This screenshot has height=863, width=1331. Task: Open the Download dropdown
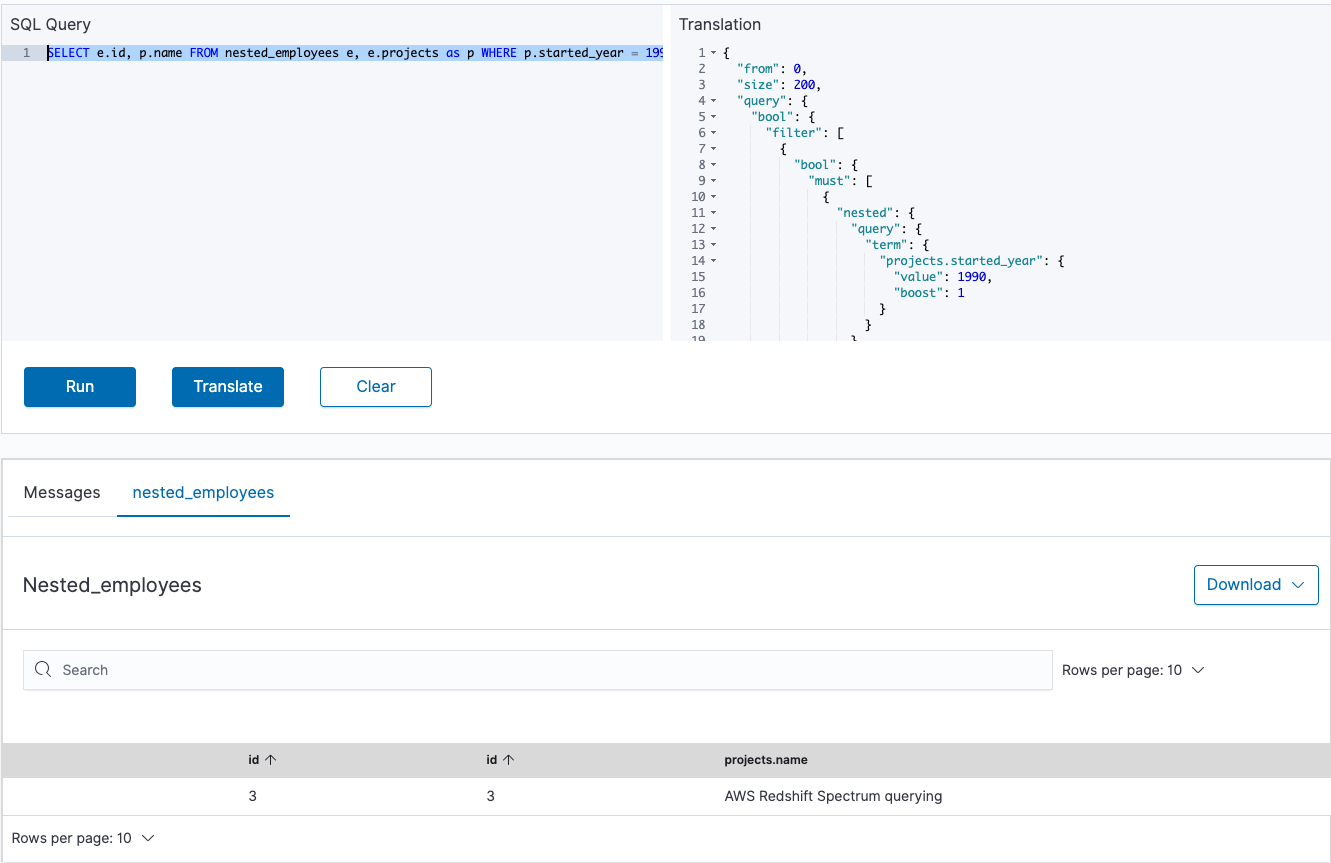click(1256, 584)
